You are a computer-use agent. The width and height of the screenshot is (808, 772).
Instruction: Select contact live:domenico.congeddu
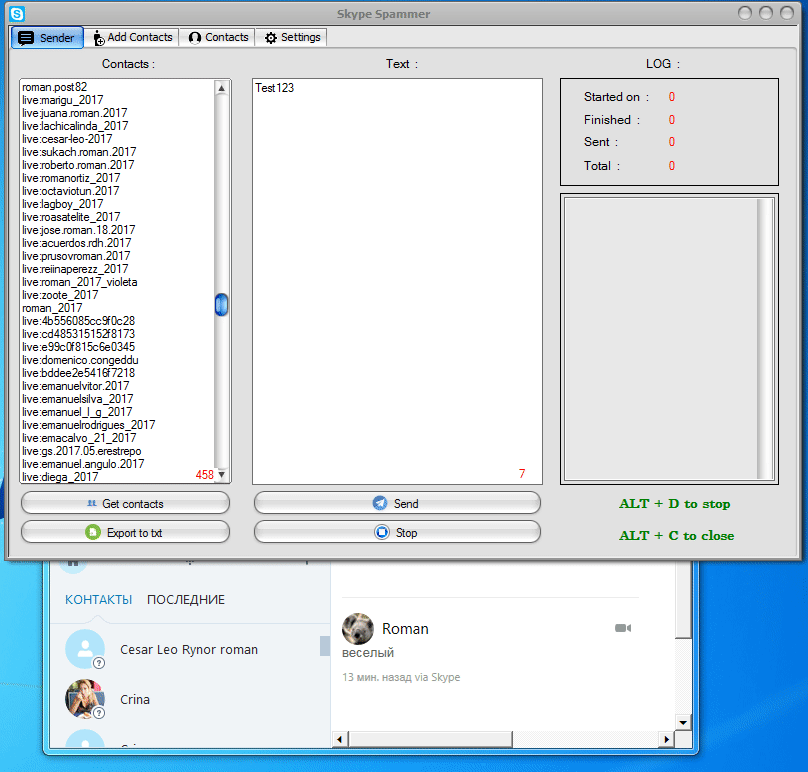[80, 360]
